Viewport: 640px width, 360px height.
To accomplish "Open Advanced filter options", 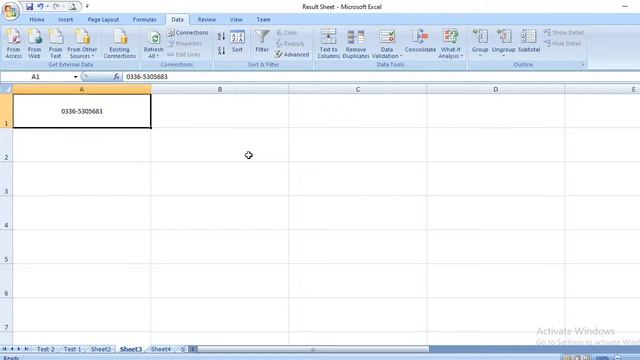I will click(292, 54).
